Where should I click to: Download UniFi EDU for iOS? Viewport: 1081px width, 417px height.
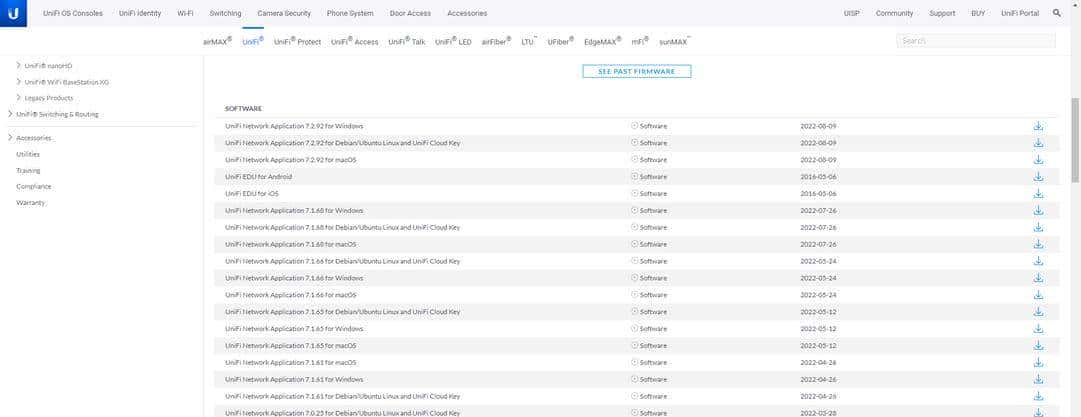pyautogui.click(x=1038, y=194)
